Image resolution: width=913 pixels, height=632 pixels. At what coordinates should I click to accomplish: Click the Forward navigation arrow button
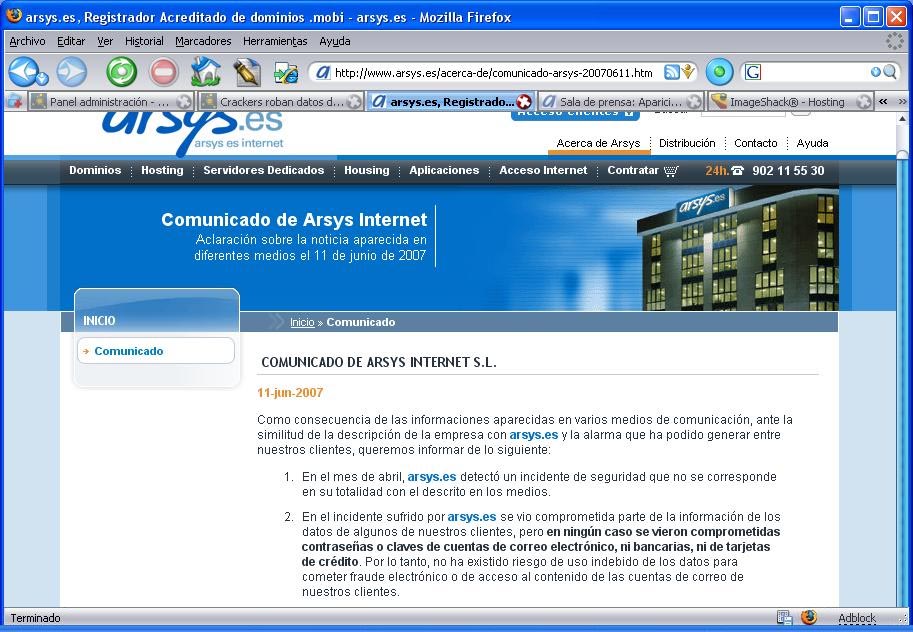(72, 72)
